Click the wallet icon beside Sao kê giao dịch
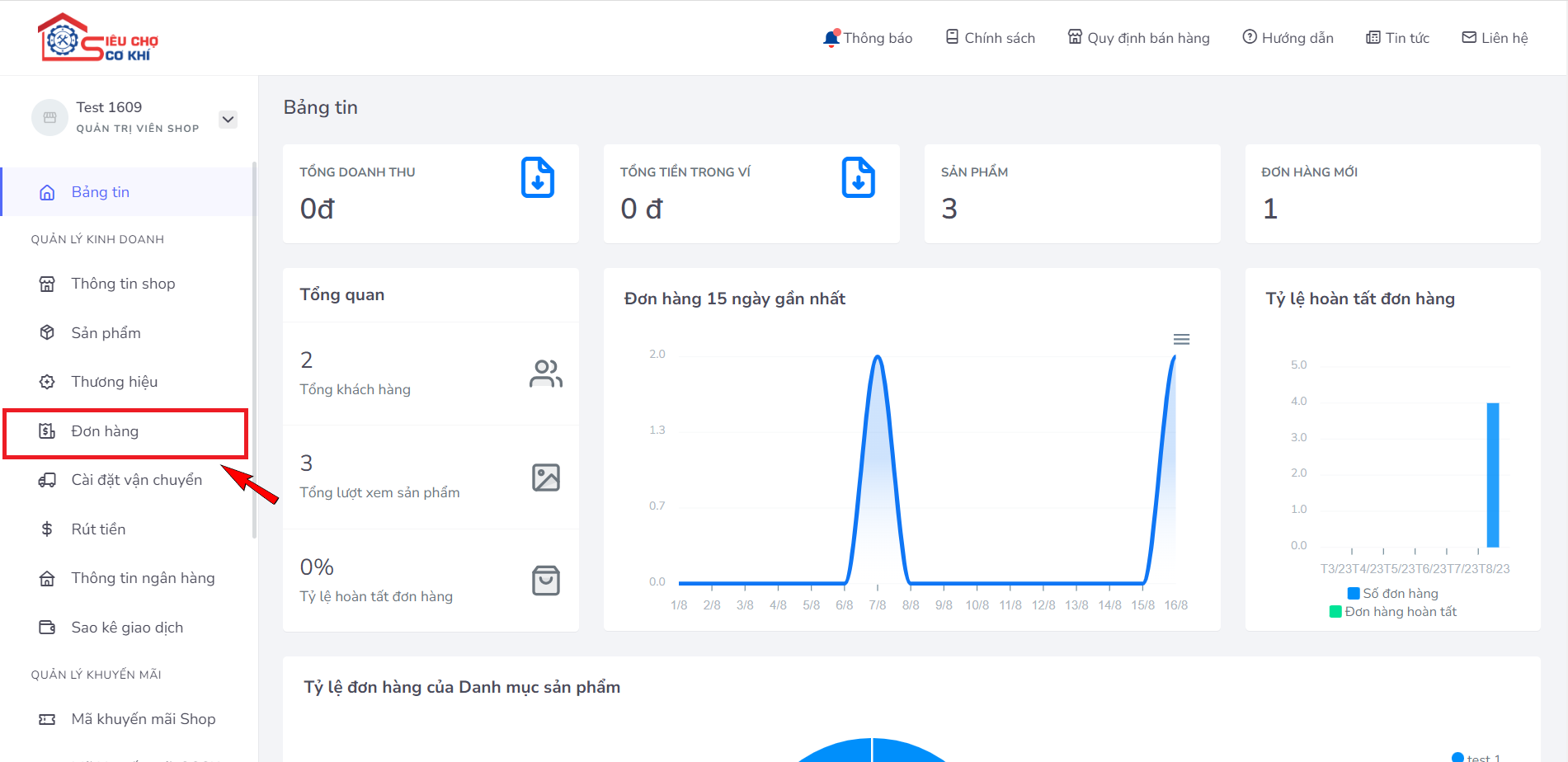The image size is (1568, 762). [x=47, y=628]
